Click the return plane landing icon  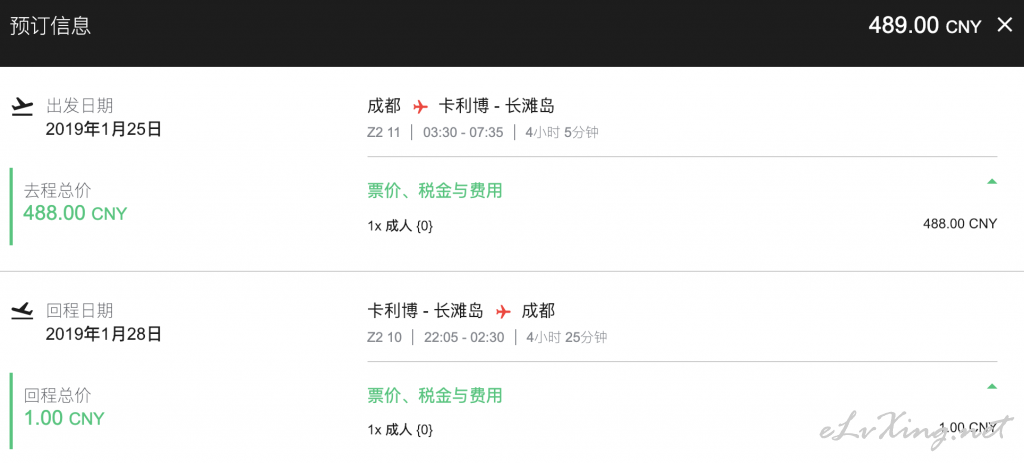click(x=22, y=311)
